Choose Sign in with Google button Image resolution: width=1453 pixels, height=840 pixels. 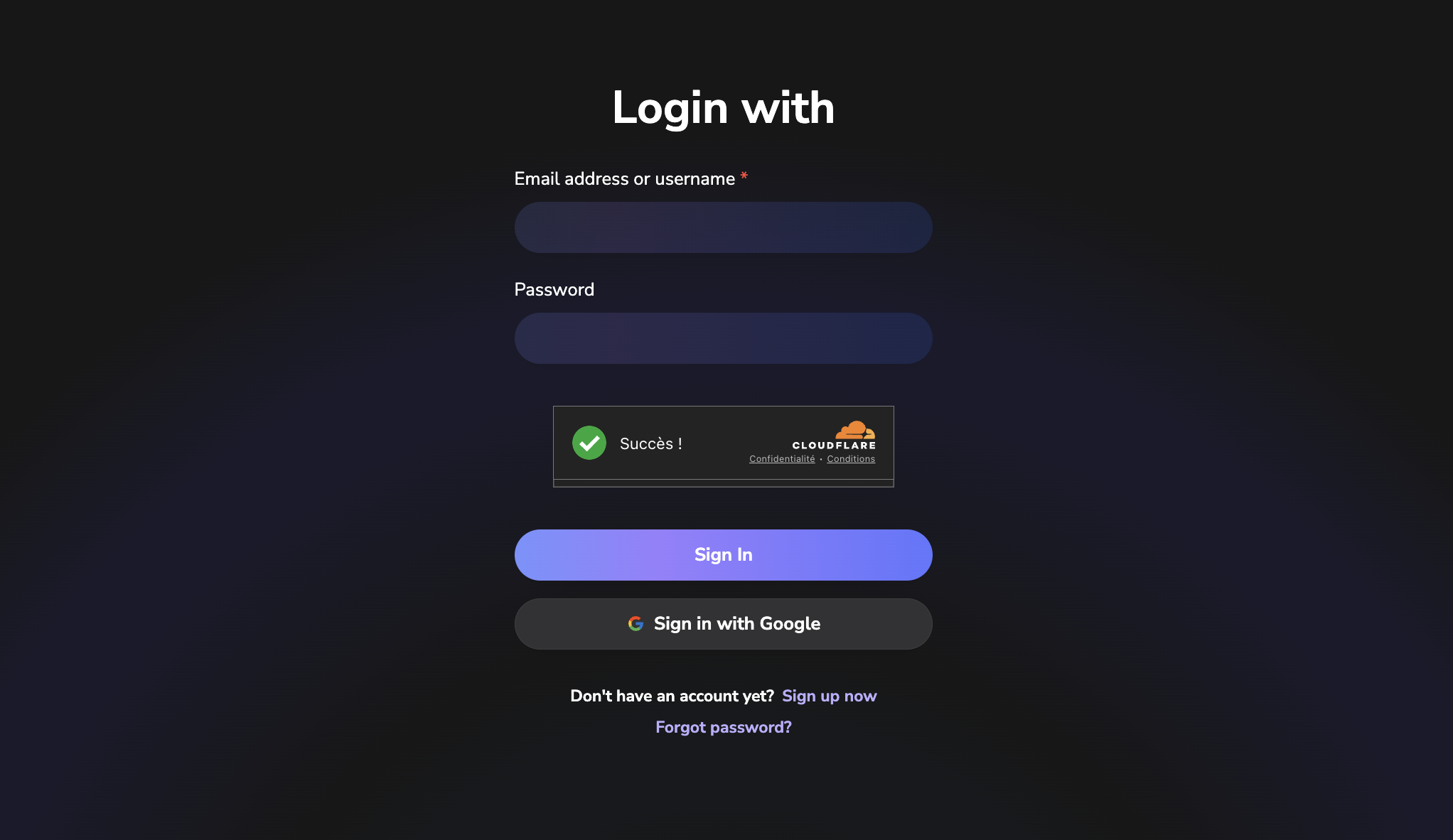723,624
